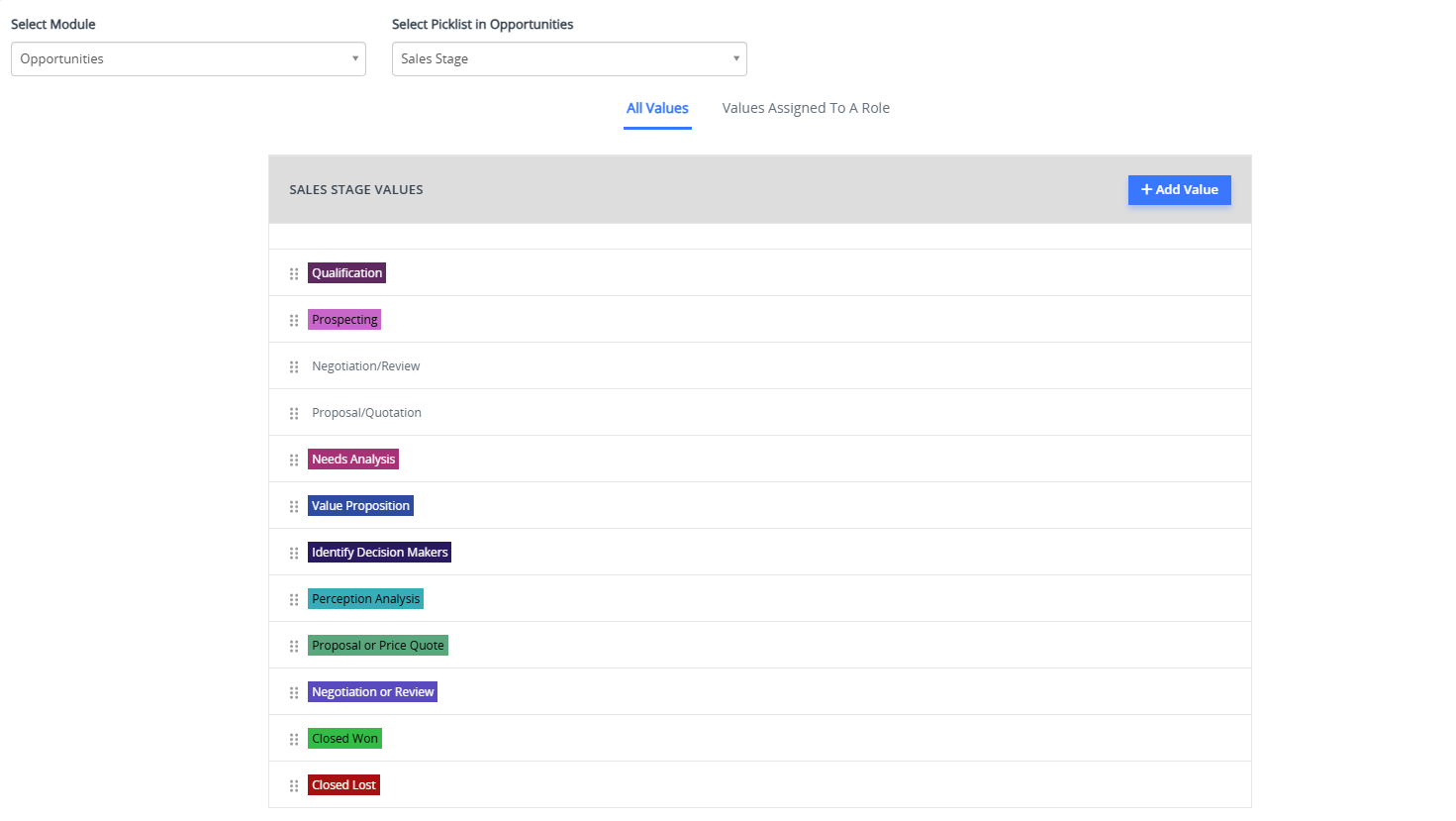The width and height of the screenshot is (1456, 821).
Task: Select the Perception Analysis value
Action: 365,599
